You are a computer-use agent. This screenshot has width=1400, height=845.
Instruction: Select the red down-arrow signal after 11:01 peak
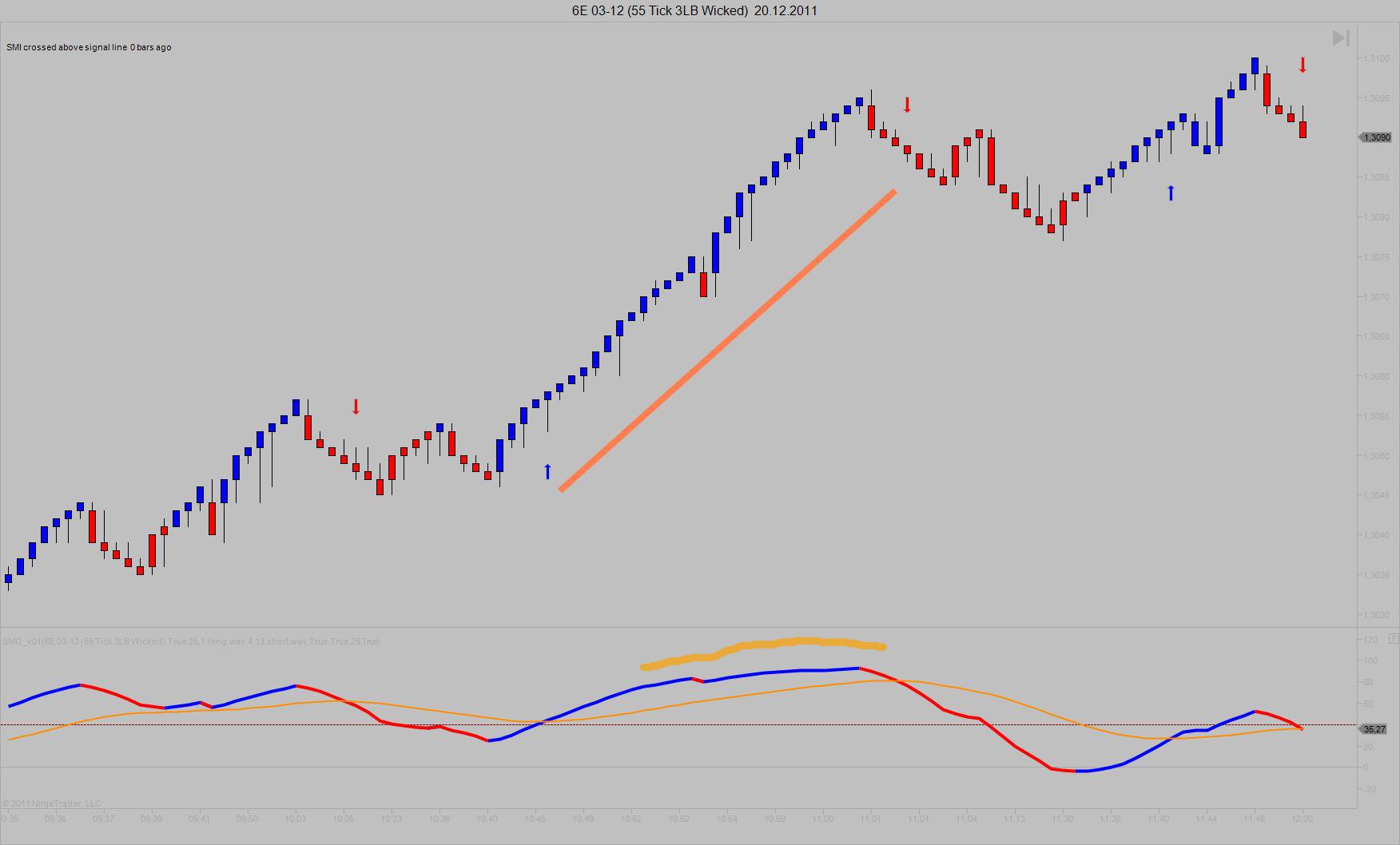click(907, 104)
